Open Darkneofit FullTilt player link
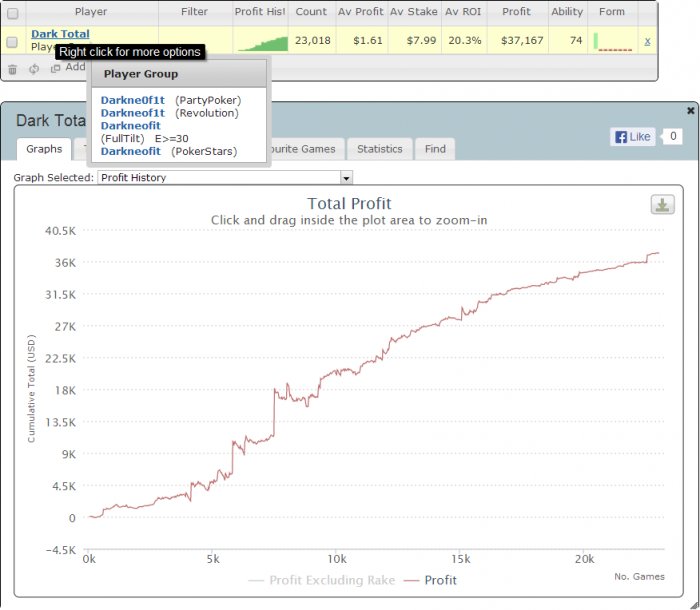 (130, 125)
